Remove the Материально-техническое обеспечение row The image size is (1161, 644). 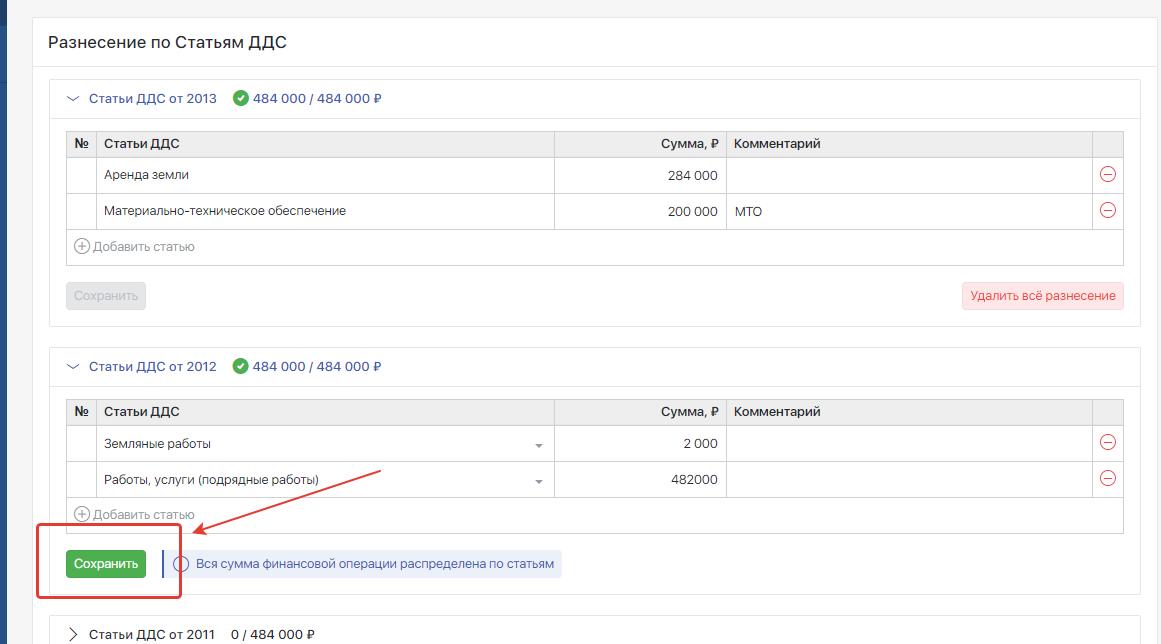tap(1107, 211)
